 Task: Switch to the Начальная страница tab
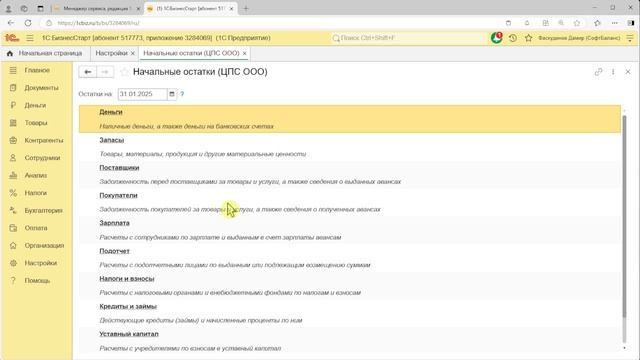point(45,53)
